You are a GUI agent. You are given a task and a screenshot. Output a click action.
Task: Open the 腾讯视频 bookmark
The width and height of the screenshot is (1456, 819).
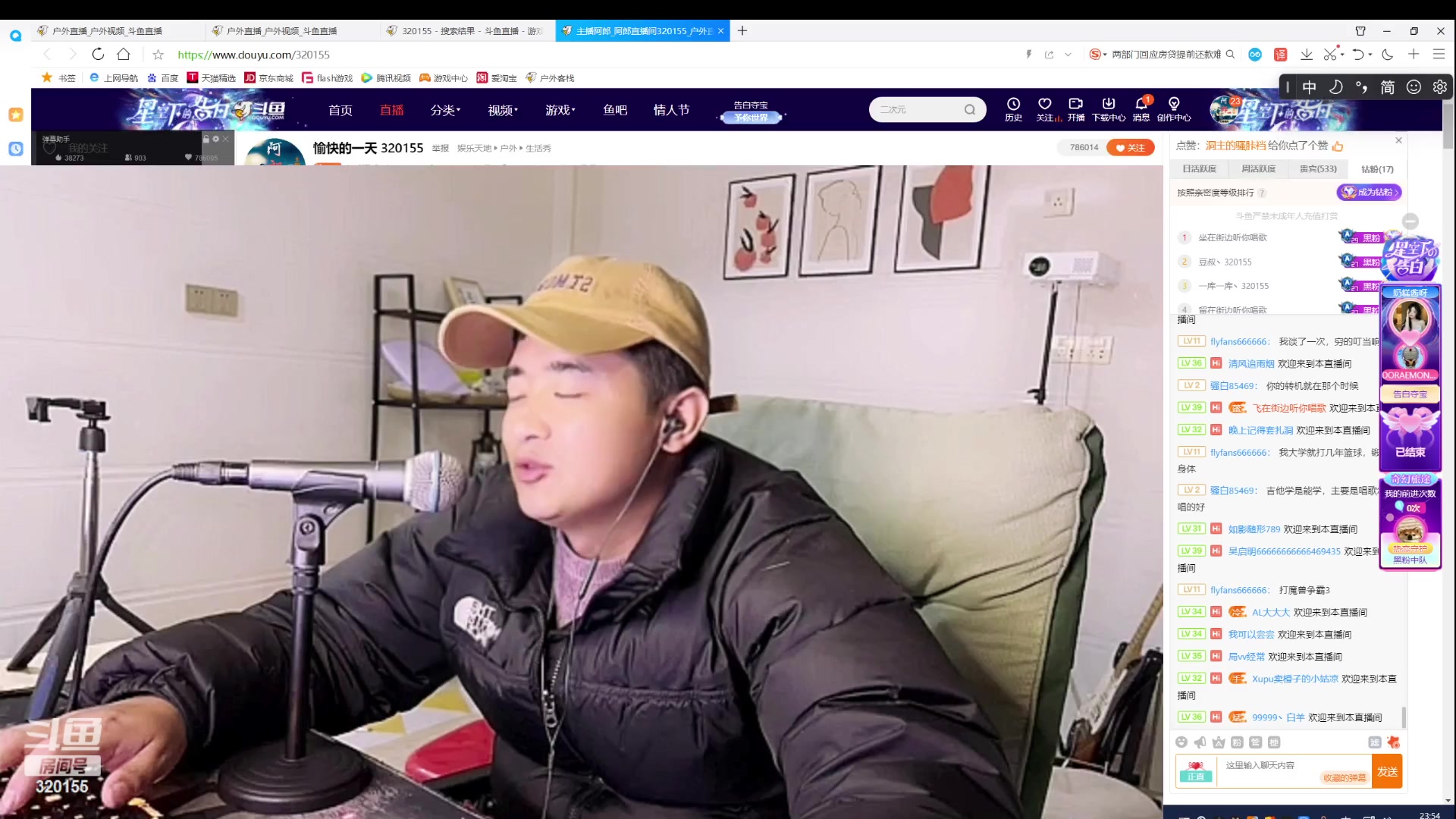tap(386, 78)
